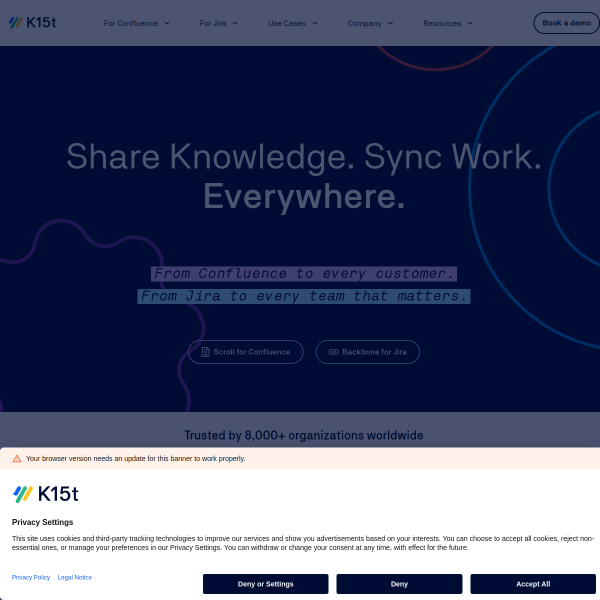Open the Use Cases menu

tap(293, 23)
